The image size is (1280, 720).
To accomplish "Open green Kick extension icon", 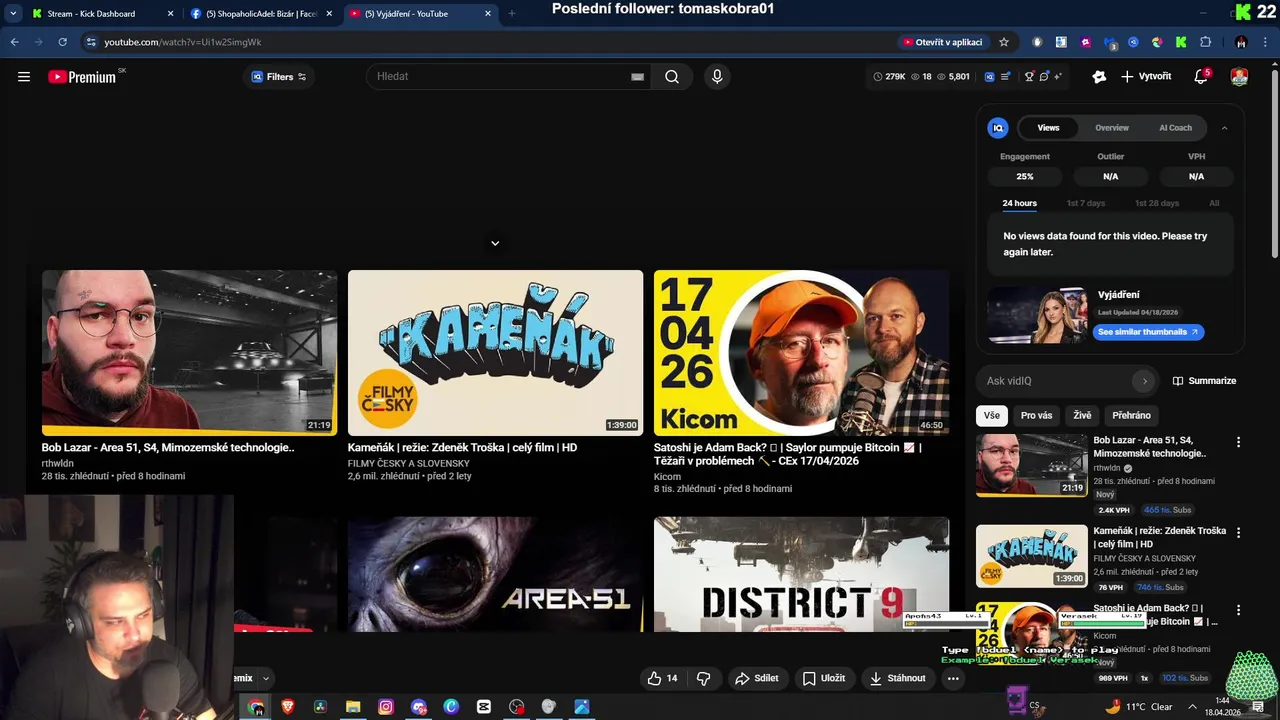I will coord(1181,42).
